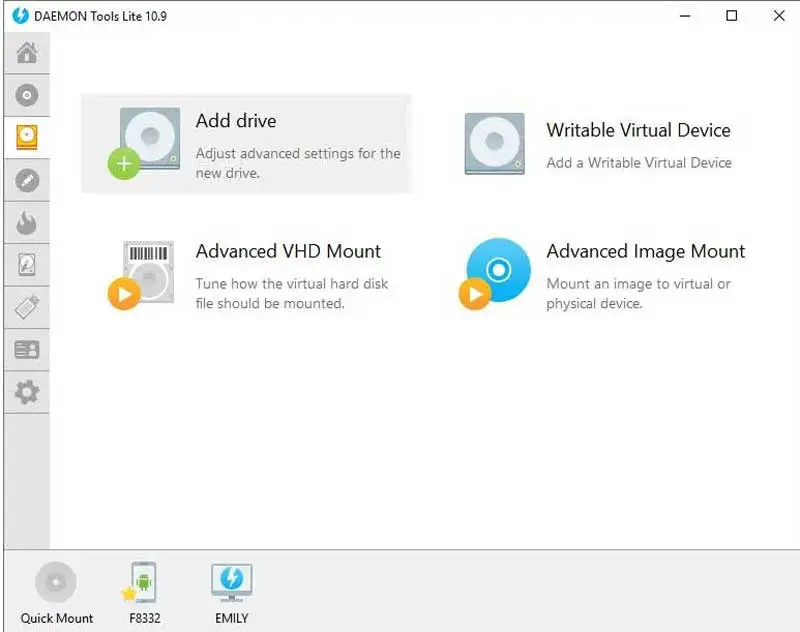Open Settings gear in sidebar
The width and height of the screenshot is (800, 632).
click(x=27, y=392)
